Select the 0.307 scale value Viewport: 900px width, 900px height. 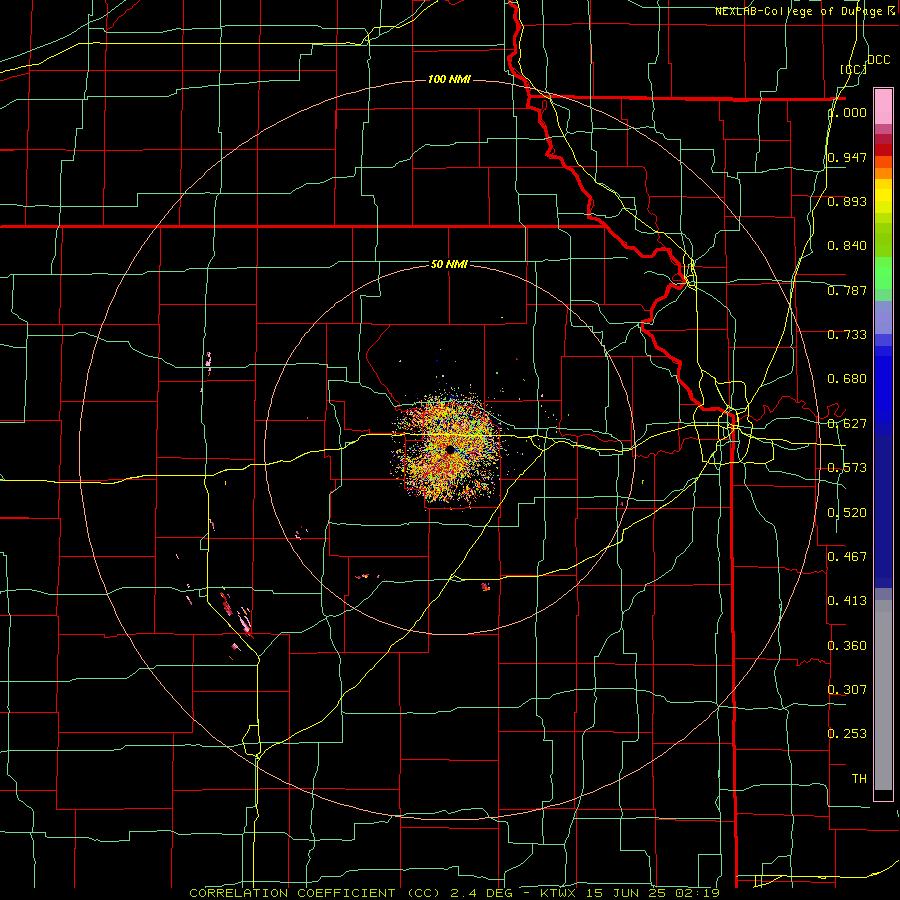[847, 689]
